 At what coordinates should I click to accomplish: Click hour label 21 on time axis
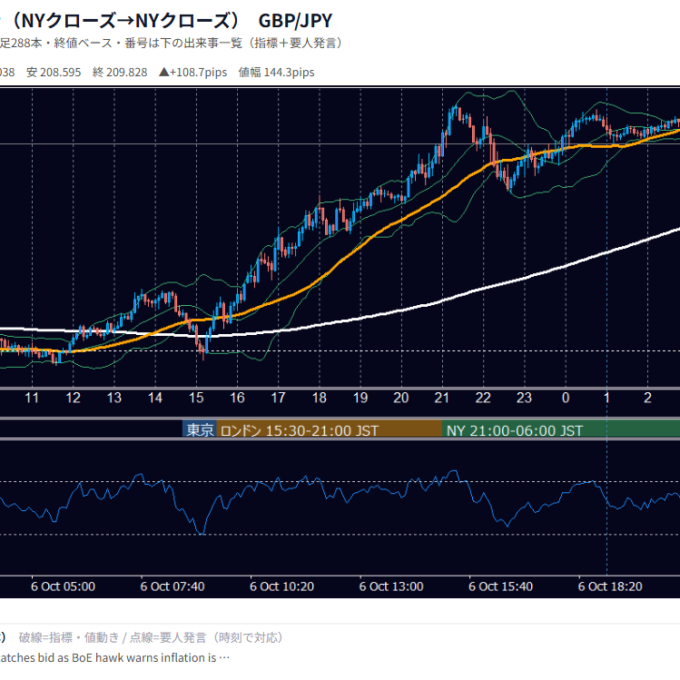pos(442,398)
